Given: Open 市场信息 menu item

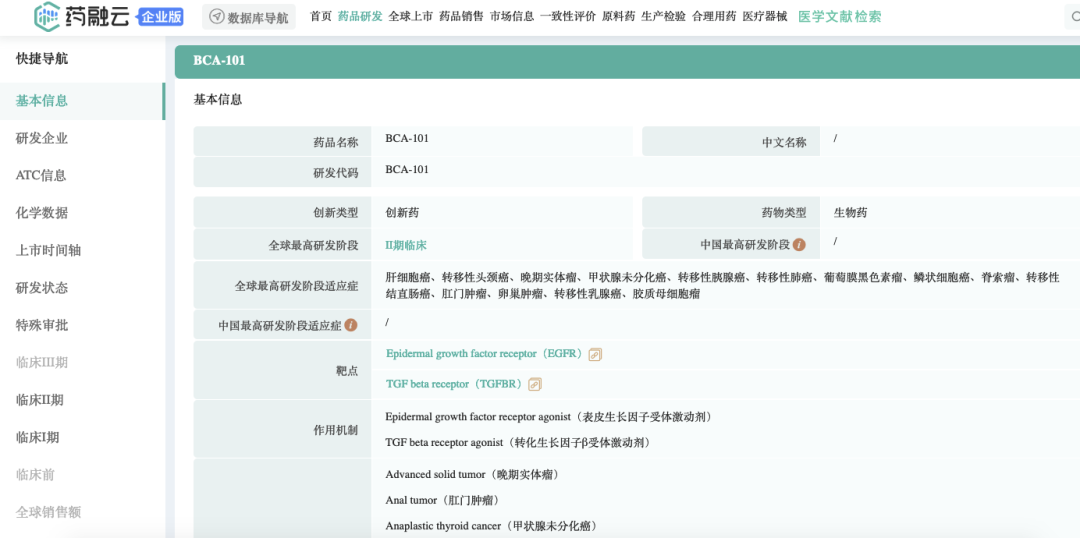Looking at the screenshot, I should [x=512, y=17].
